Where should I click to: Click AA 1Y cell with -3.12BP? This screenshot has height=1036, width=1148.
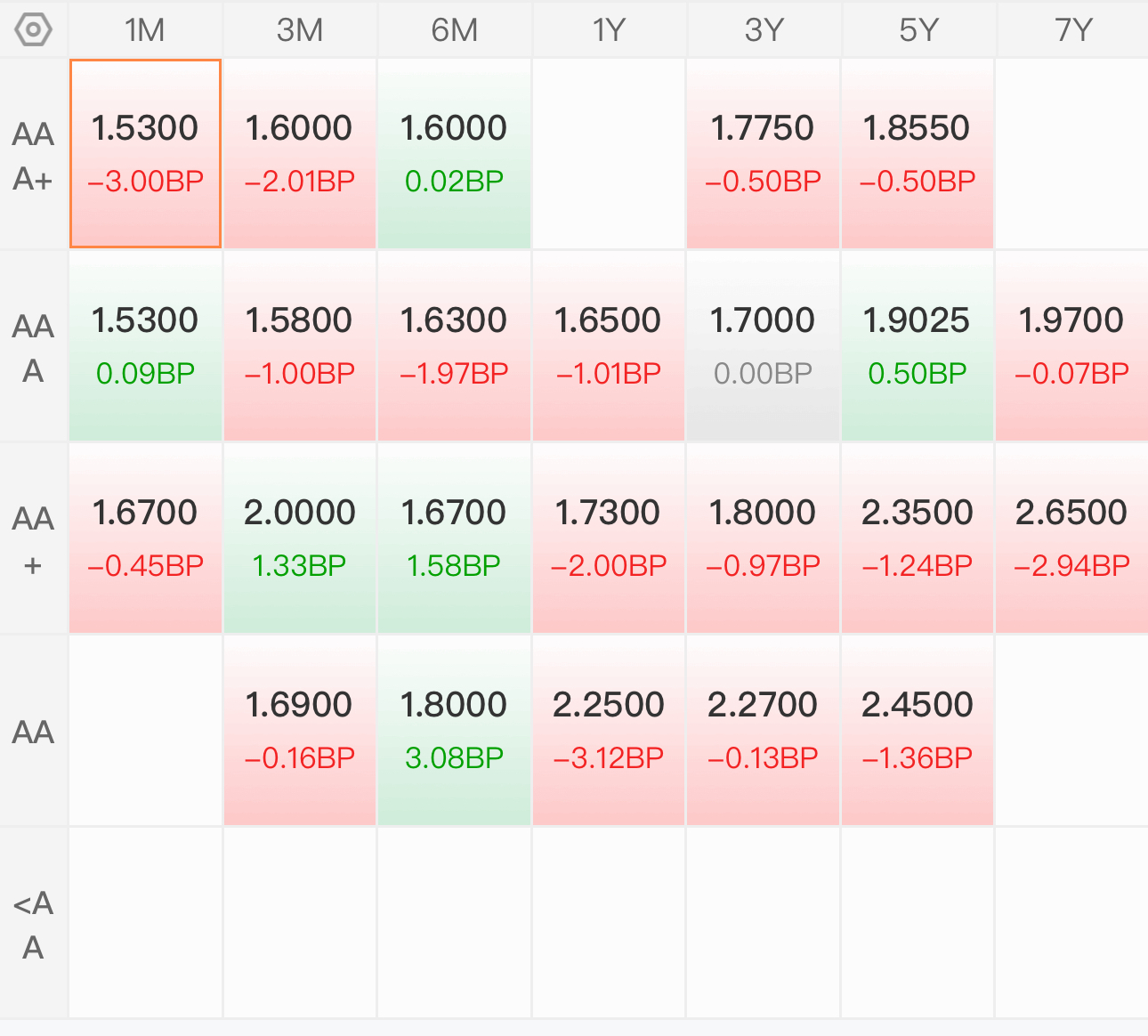click(x=609, y=731)
